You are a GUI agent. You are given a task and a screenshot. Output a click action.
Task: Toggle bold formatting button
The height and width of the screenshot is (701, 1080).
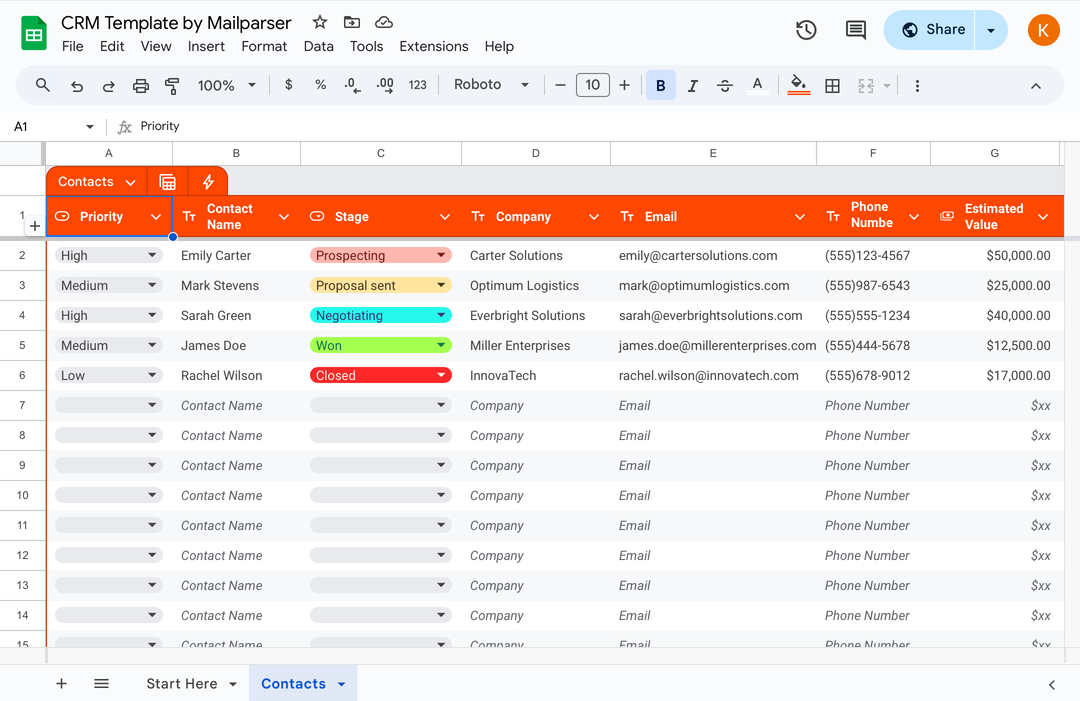coord(661,85)
